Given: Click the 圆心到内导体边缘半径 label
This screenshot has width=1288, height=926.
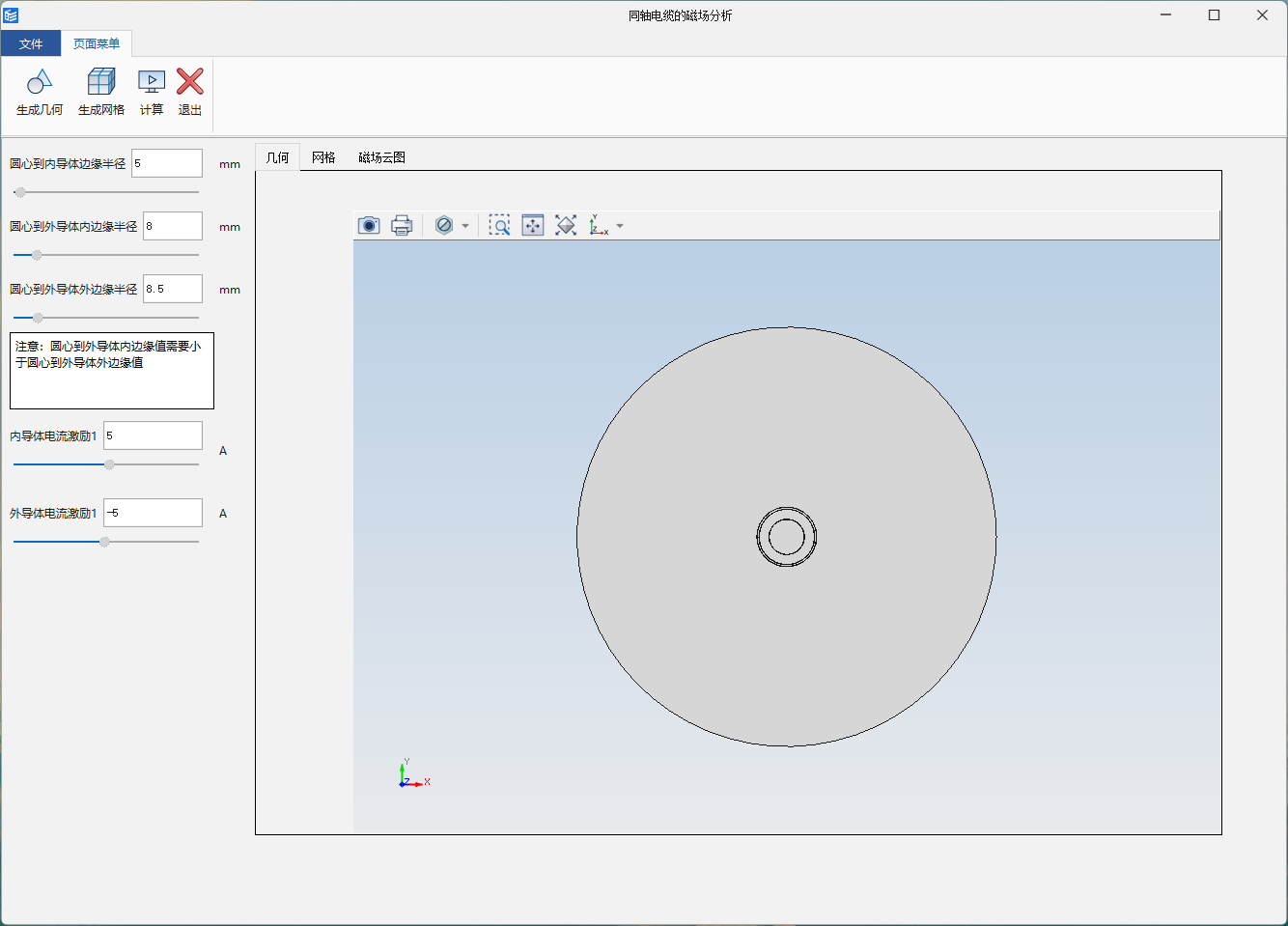Looking at the screenshot, I should [68, 164].
